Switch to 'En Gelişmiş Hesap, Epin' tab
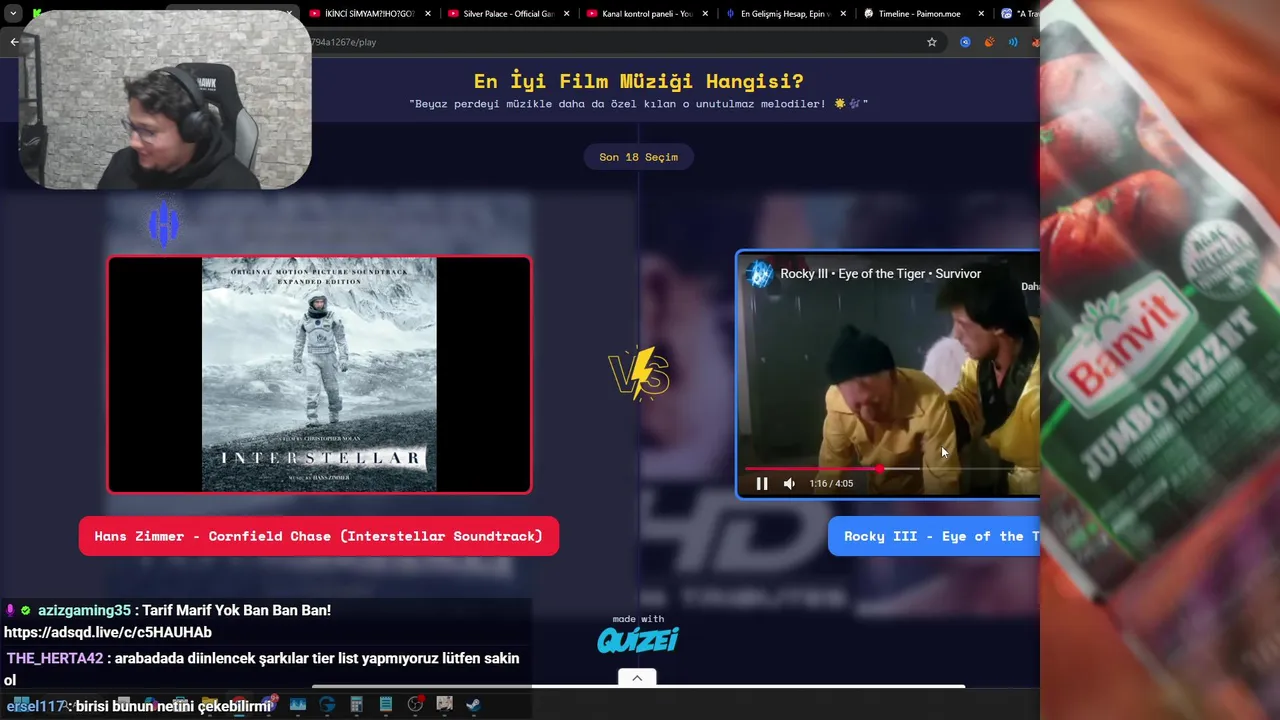1280x720 pixels. pyautogui.click(x=786, y=14)
